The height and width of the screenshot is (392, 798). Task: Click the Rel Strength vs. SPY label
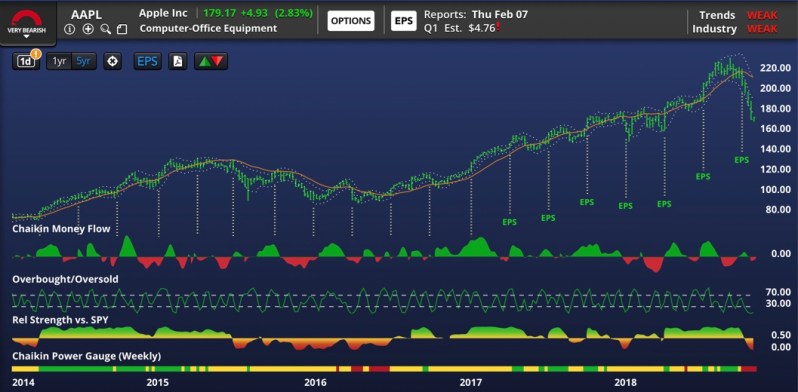tap(60, 320)
